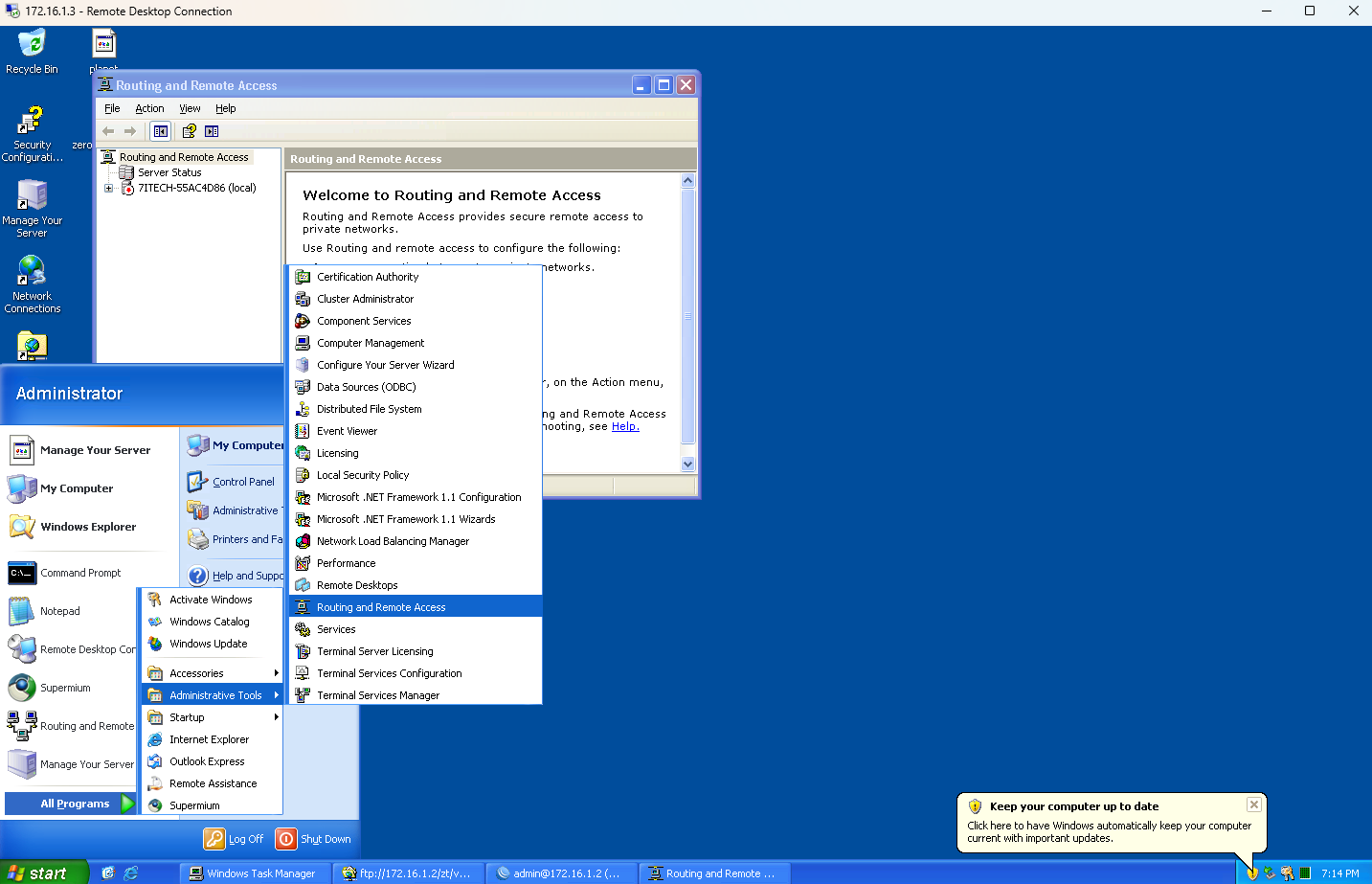Toggle the Show/Hide Console Tree toolbar button
The height and width of the screenshot is (884, 1372).
pos(161,131)
